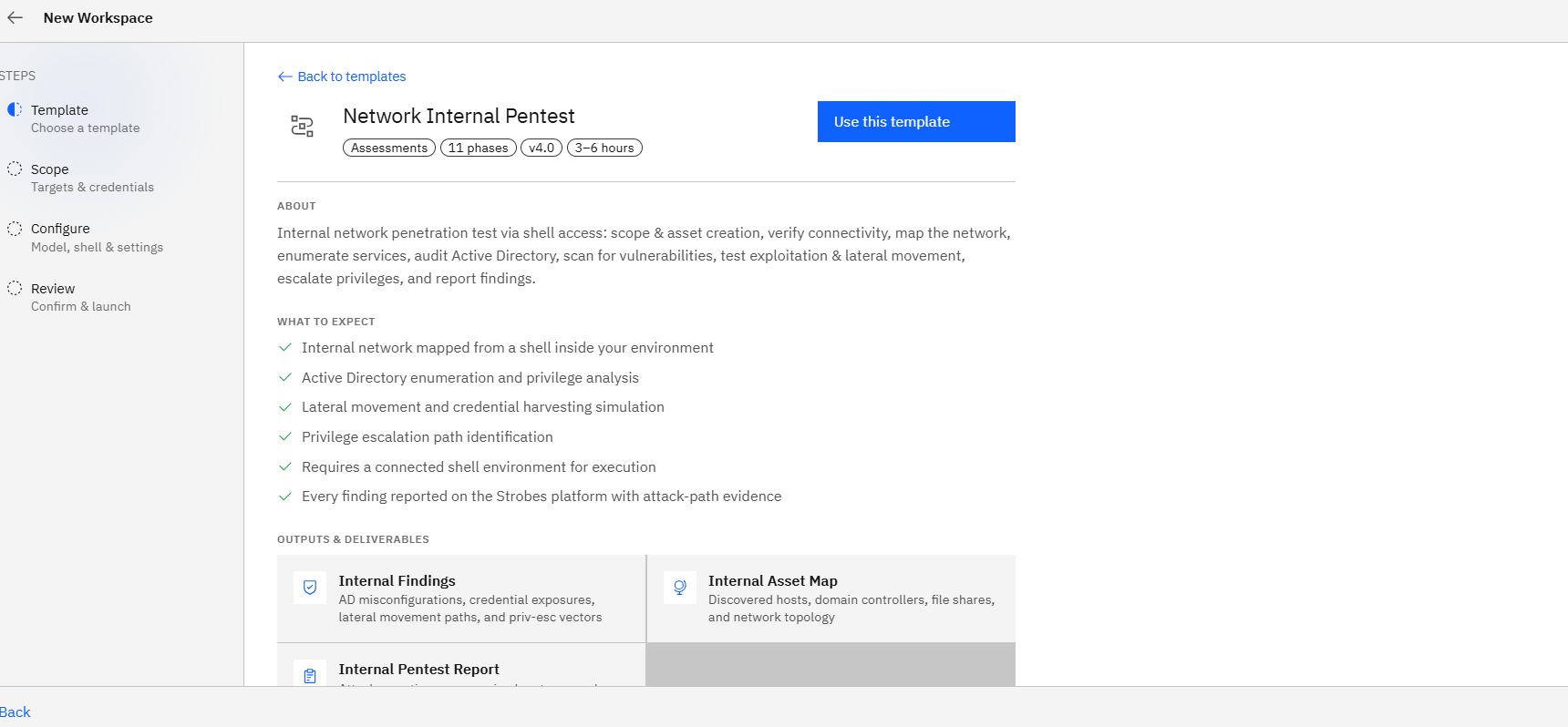The width and height of the screenshot is (1568, 727).
Task: Select the Assessments tag
Action: [389, 148]
